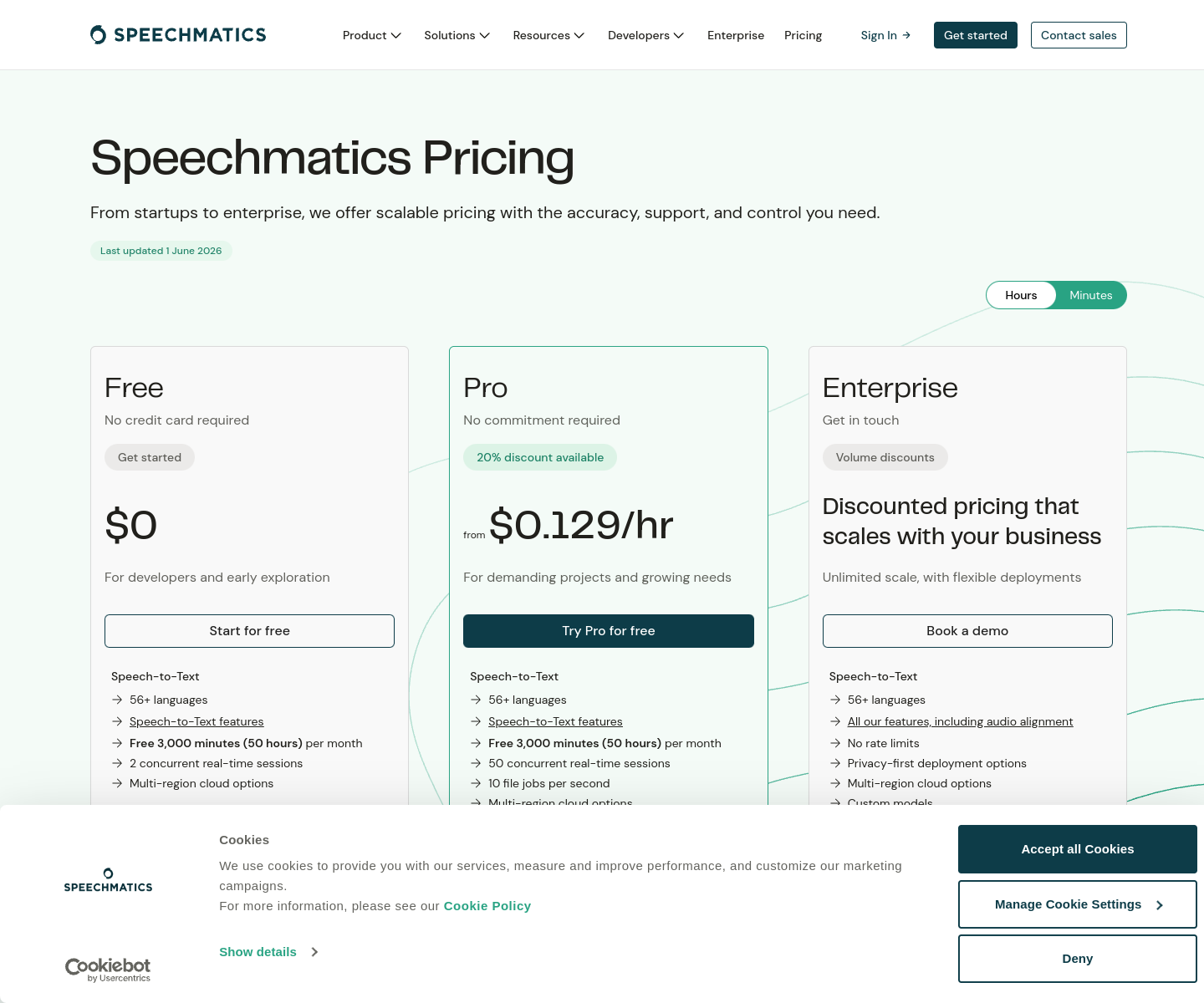Click the Deny cookies button

[x=1078, y=959]
